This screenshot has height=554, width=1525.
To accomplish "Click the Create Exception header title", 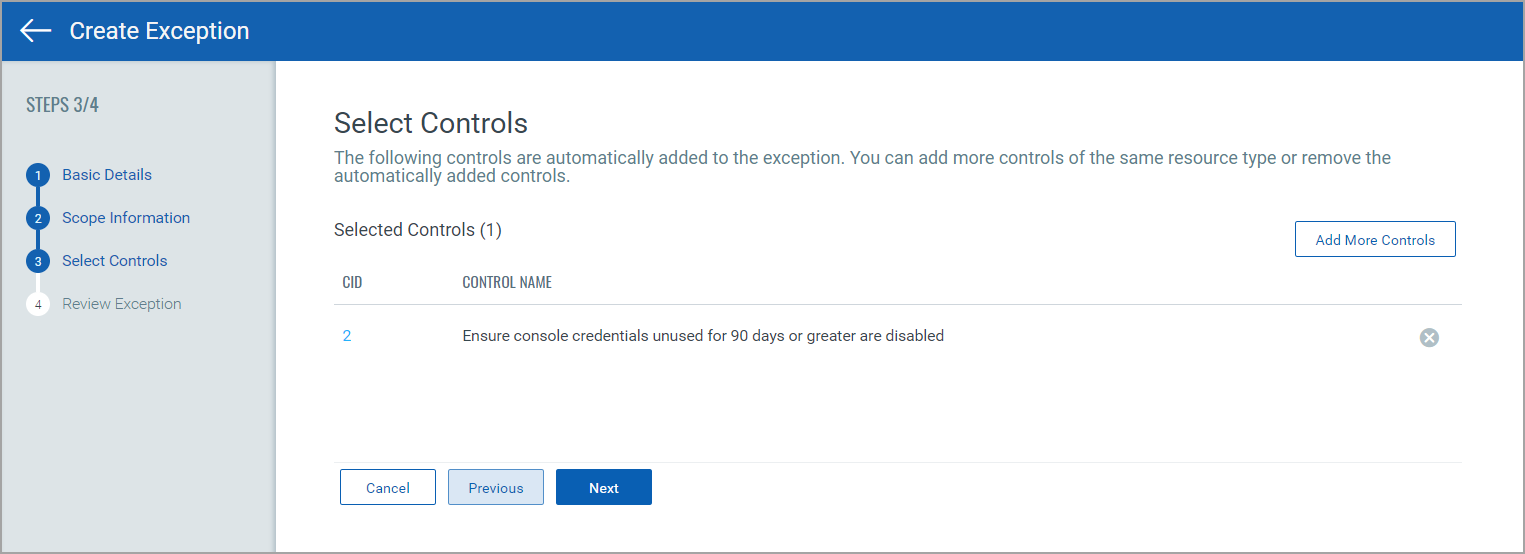I will (159, 31).
